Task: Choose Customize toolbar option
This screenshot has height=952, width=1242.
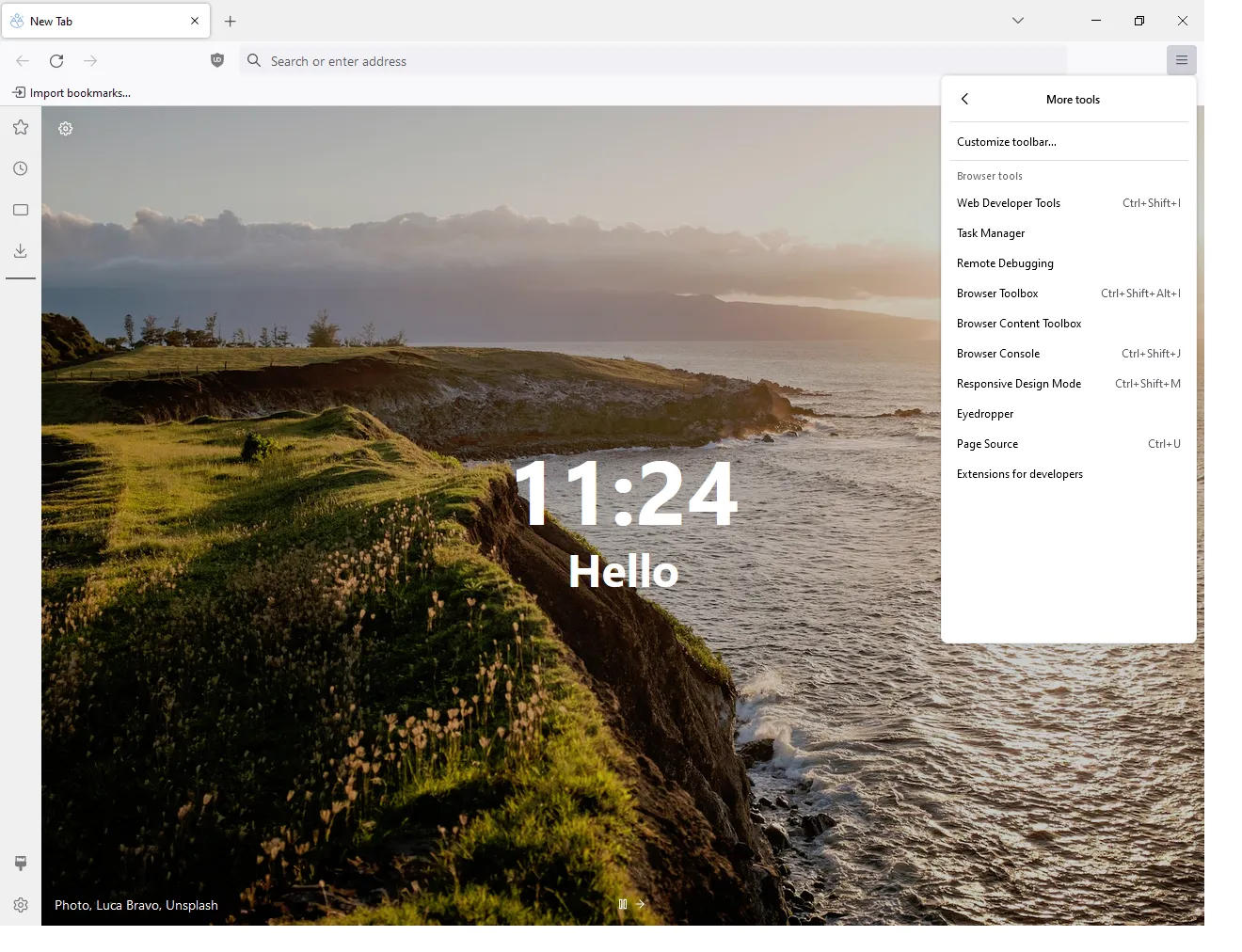Action: click(1006, 141)
